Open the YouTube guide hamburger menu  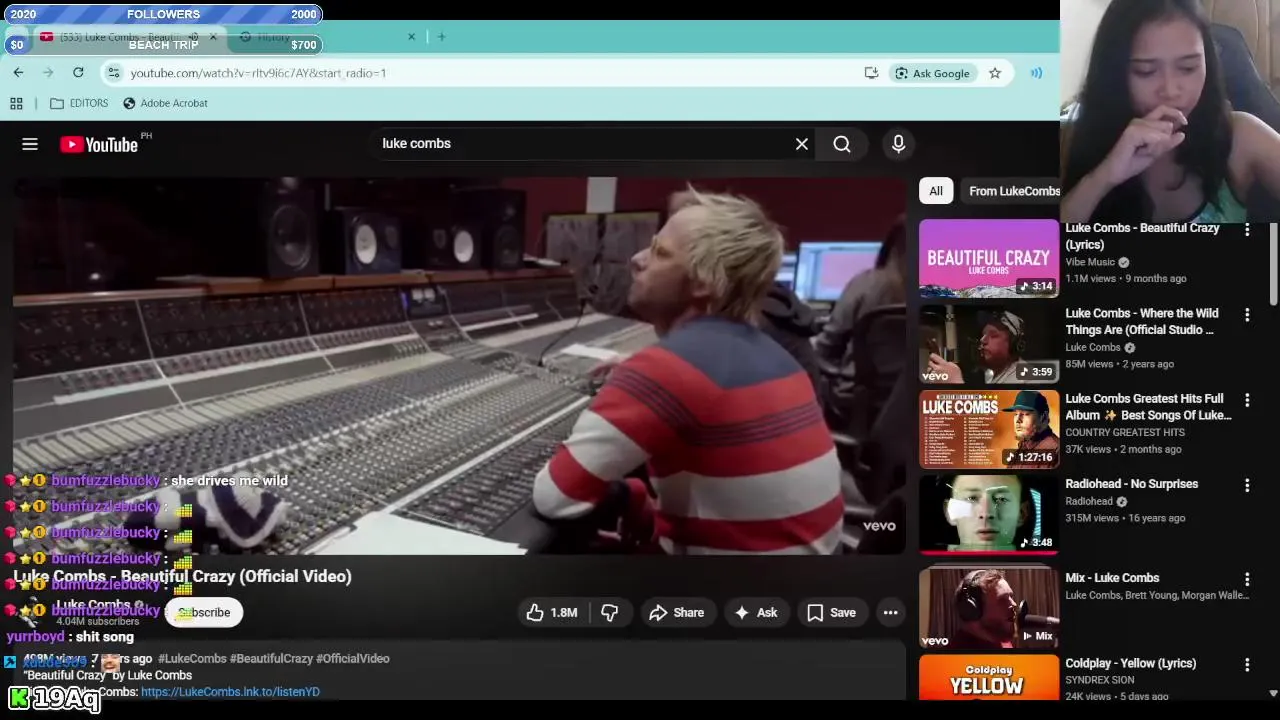click(30, 144)
